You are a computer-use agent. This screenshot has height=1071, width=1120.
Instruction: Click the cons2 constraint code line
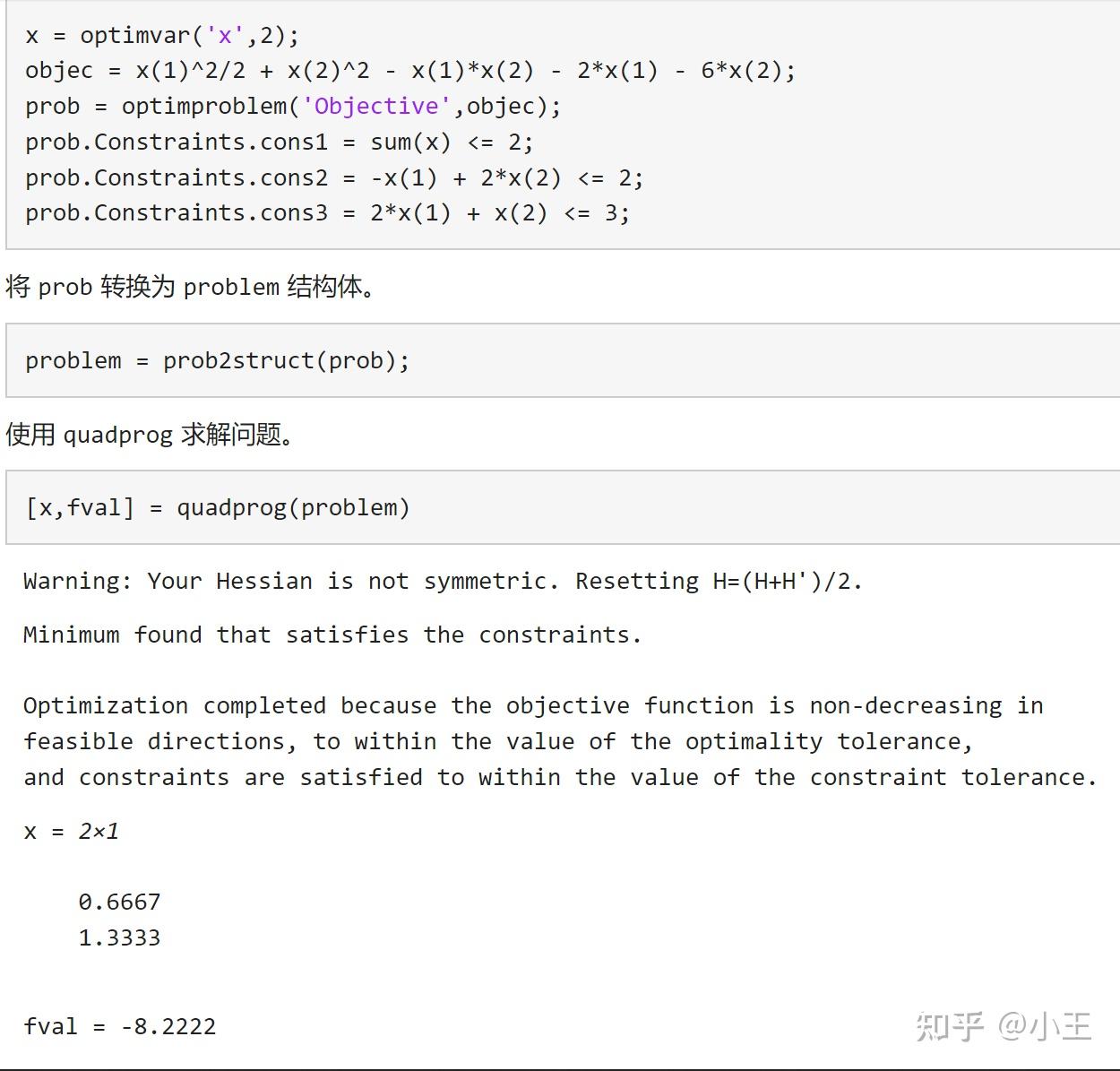(x=333, y=178)
